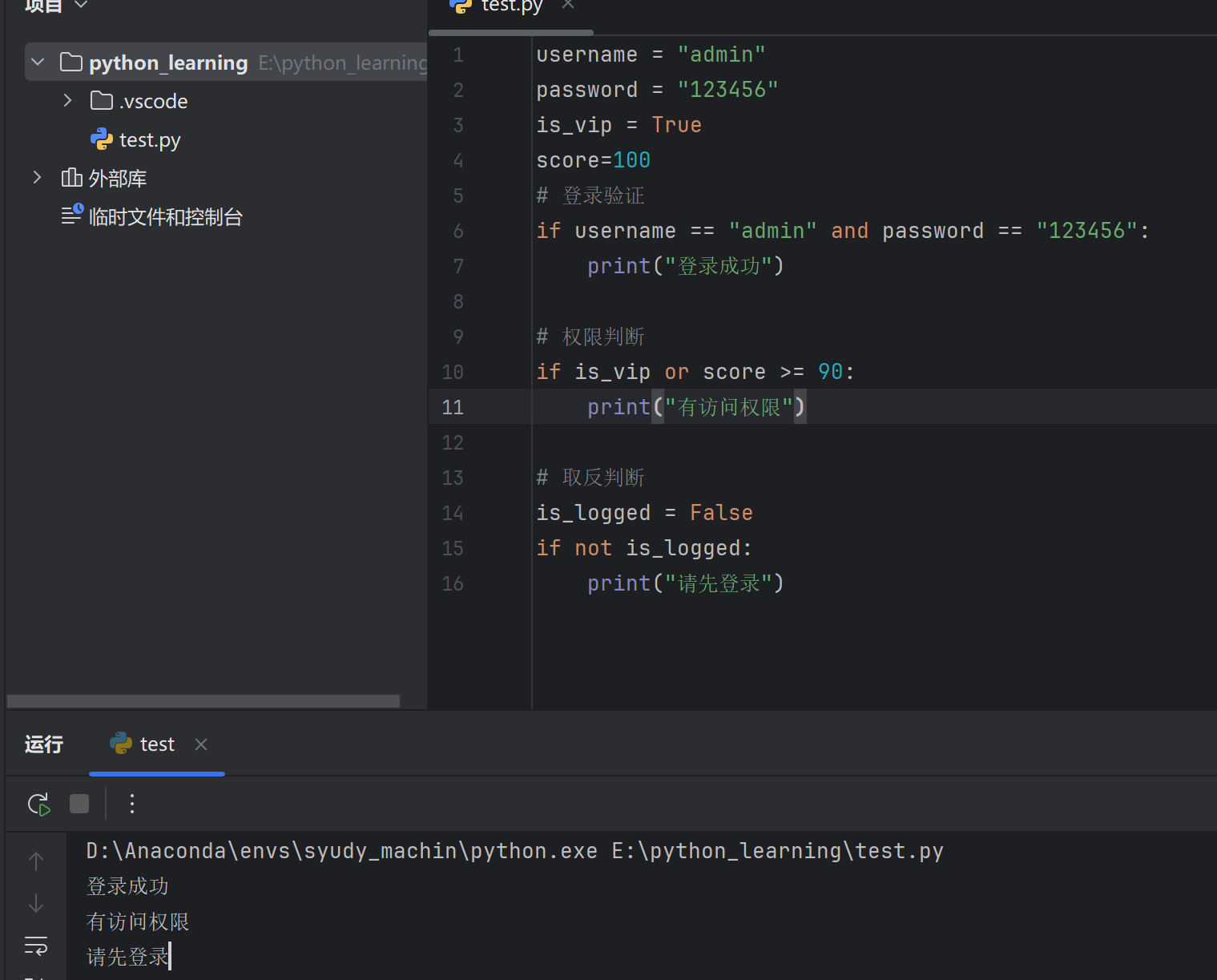This screenshot has height=980, width=1217.
Task: Click the scroll up arrow in console
Action: click(x=36, y=861)
